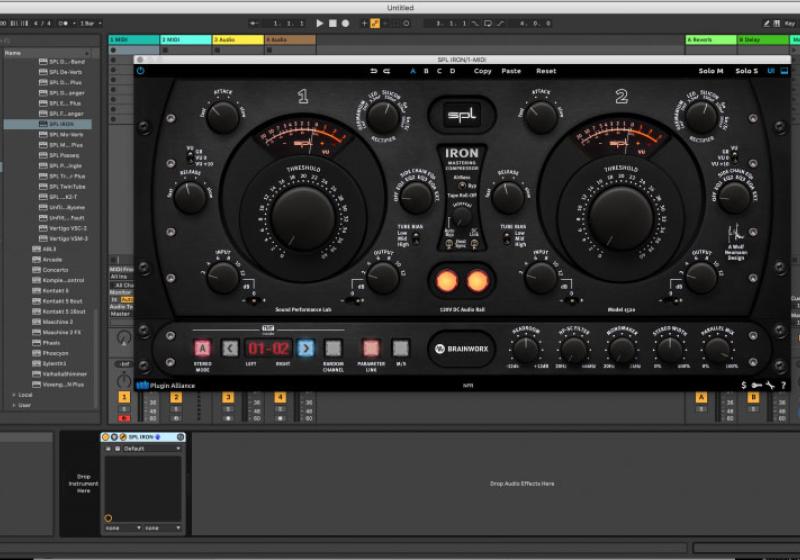Image resolution: width=800 pixels, height=560 pixels.
Task: Toggle the M/S button
Action: (401, 348)
